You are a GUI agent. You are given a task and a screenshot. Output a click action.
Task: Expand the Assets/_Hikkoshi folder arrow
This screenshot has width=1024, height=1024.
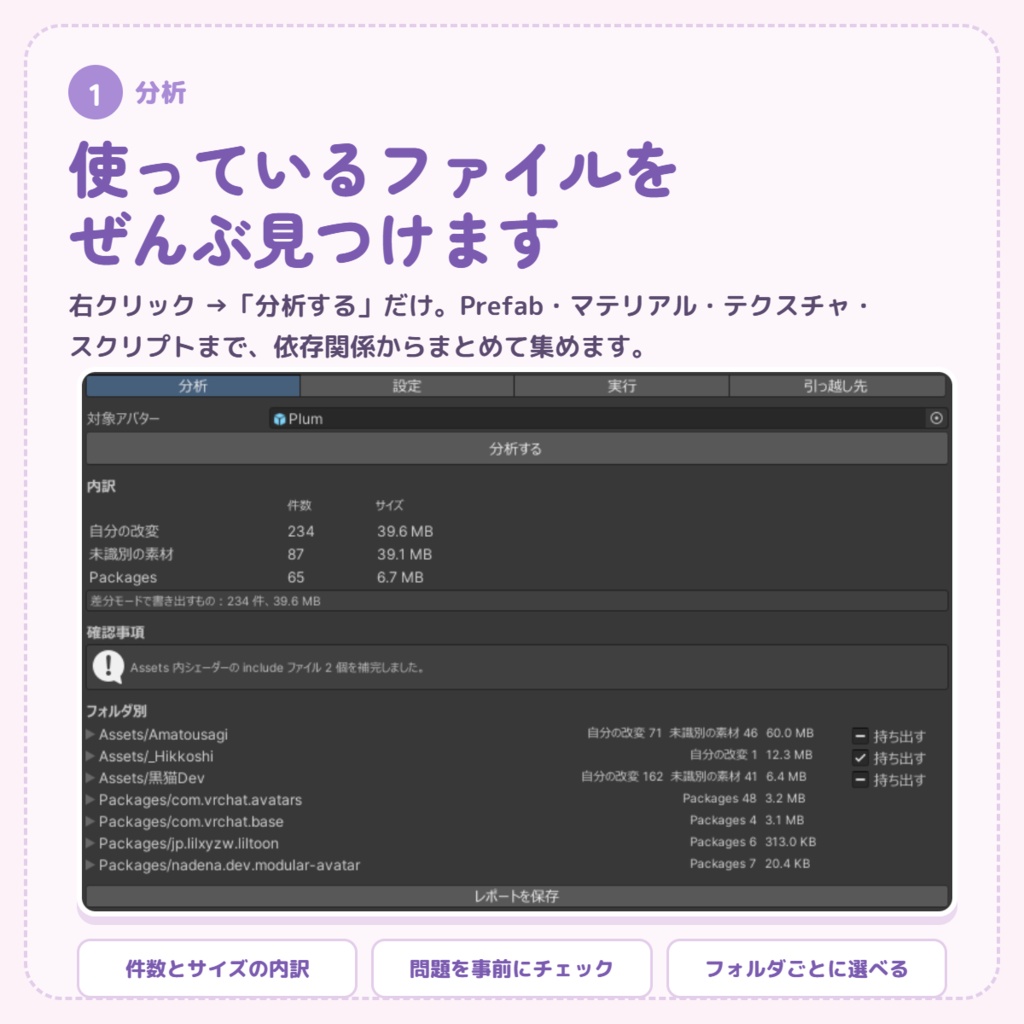coord(90,756)
